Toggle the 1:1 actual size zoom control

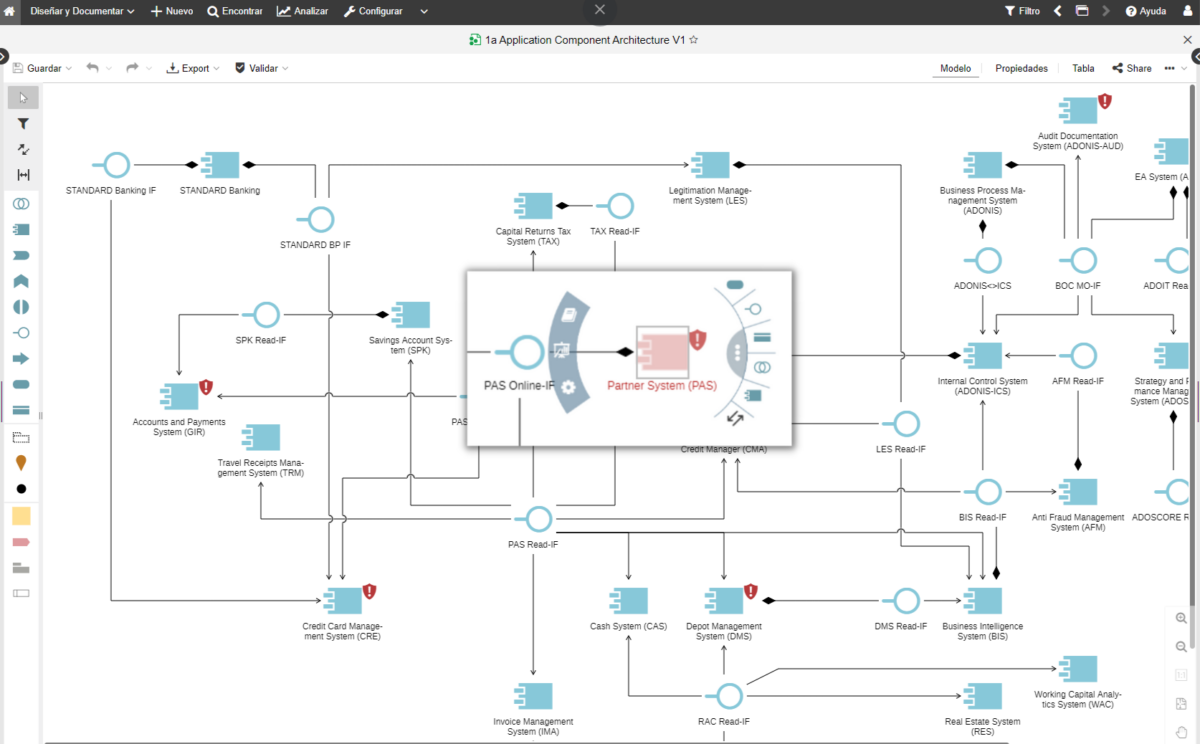1181,673
